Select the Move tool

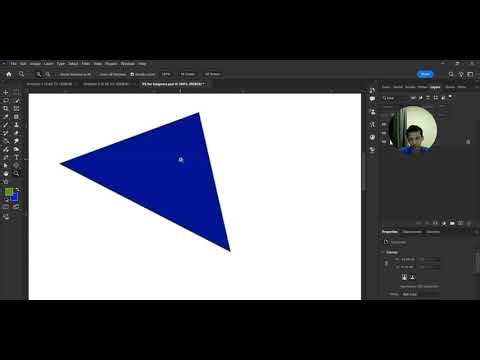coord(6,92)
